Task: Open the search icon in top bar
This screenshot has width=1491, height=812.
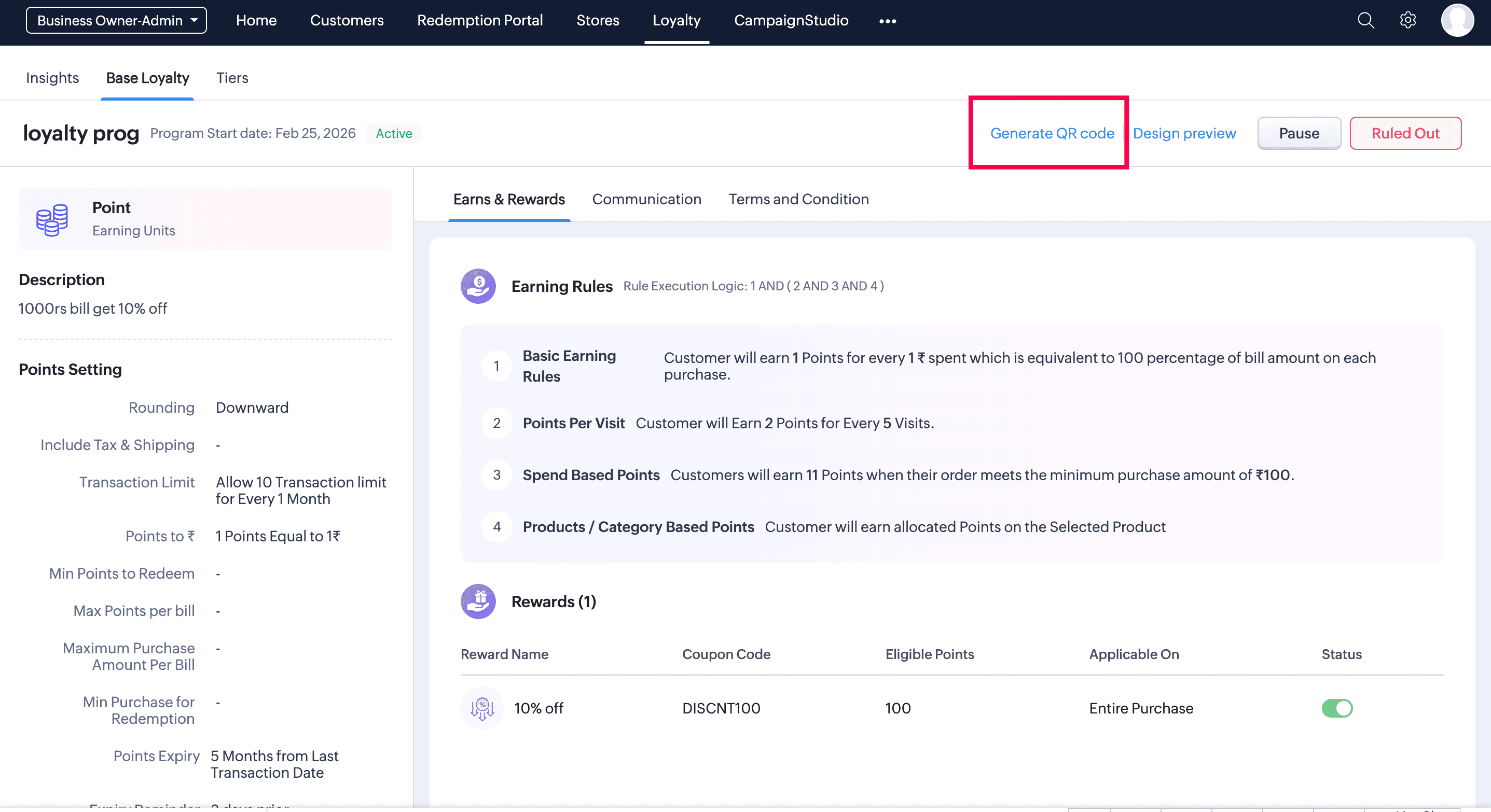Action: [1365, 20]
